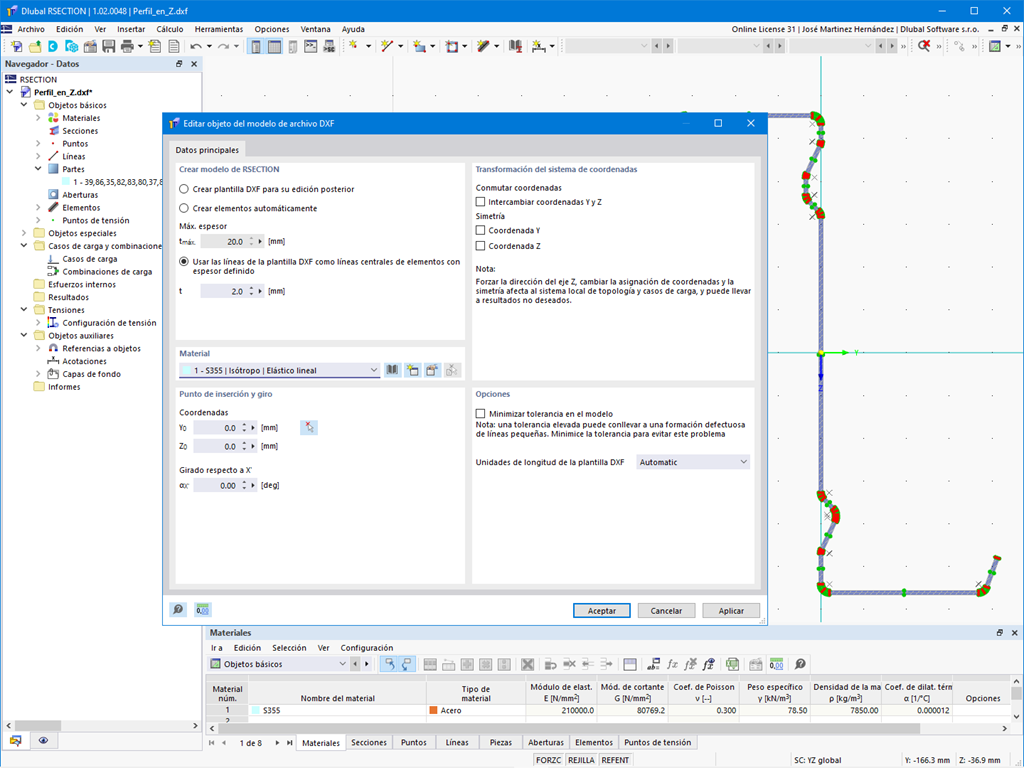Click the rotation αx' input field 0.00
Viewport: 1024px width, 768px height.
216,485
